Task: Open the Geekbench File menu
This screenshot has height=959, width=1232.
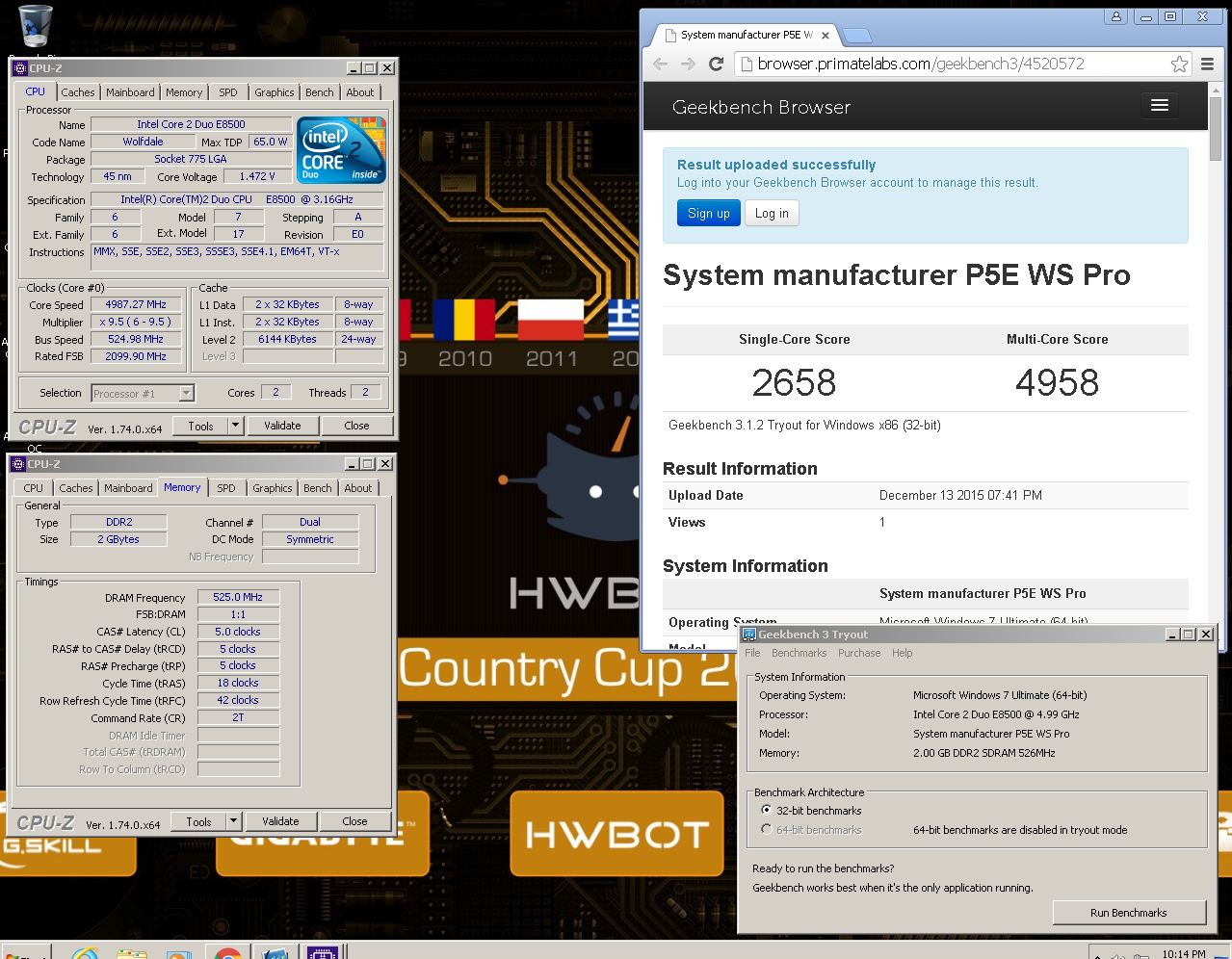Action: pyautogui.click(x=752, y=653)
